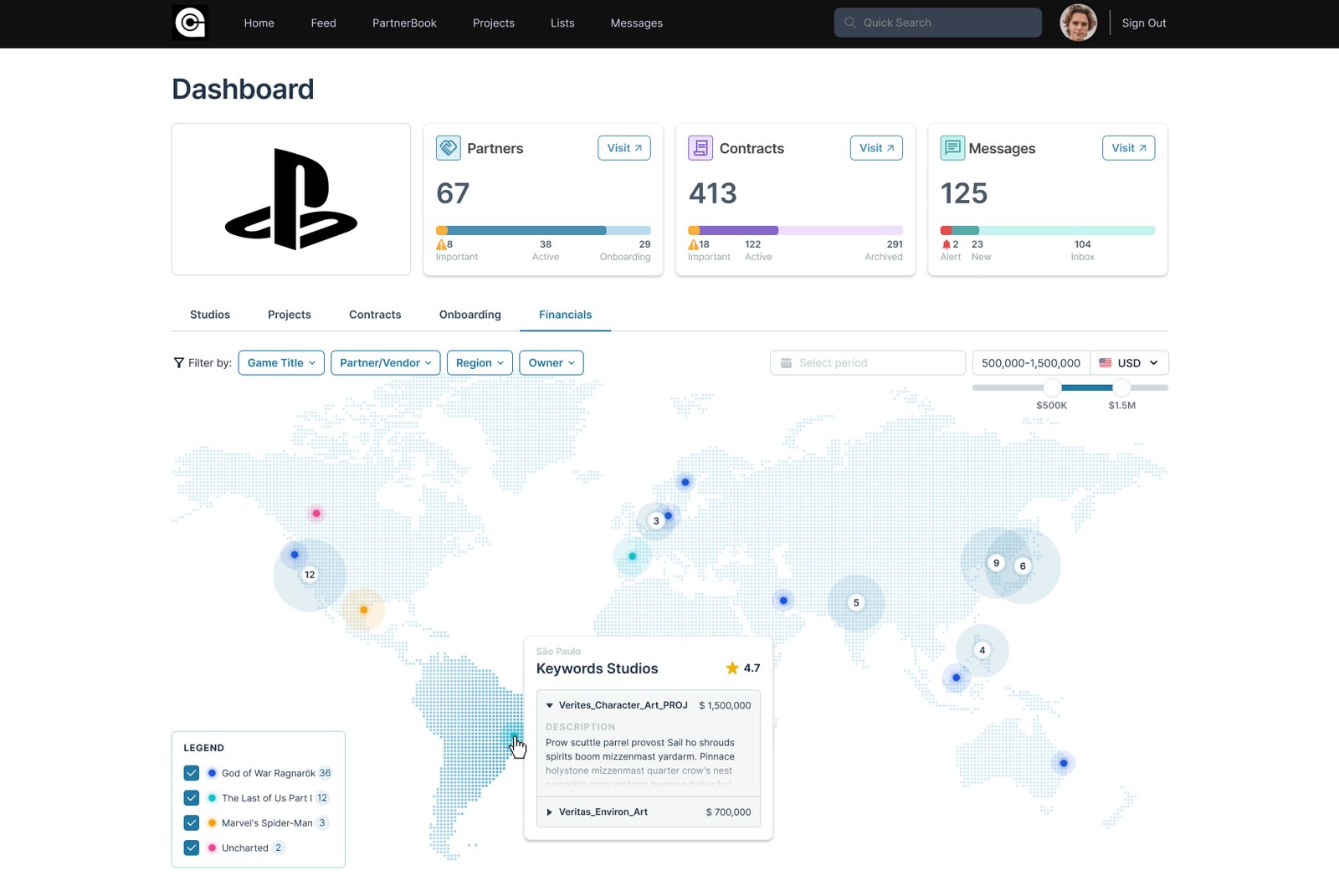Uncheck God of War Ragnarök legend checkbox
Viewport: 1339px width, 896px height.
click(192, 773)
